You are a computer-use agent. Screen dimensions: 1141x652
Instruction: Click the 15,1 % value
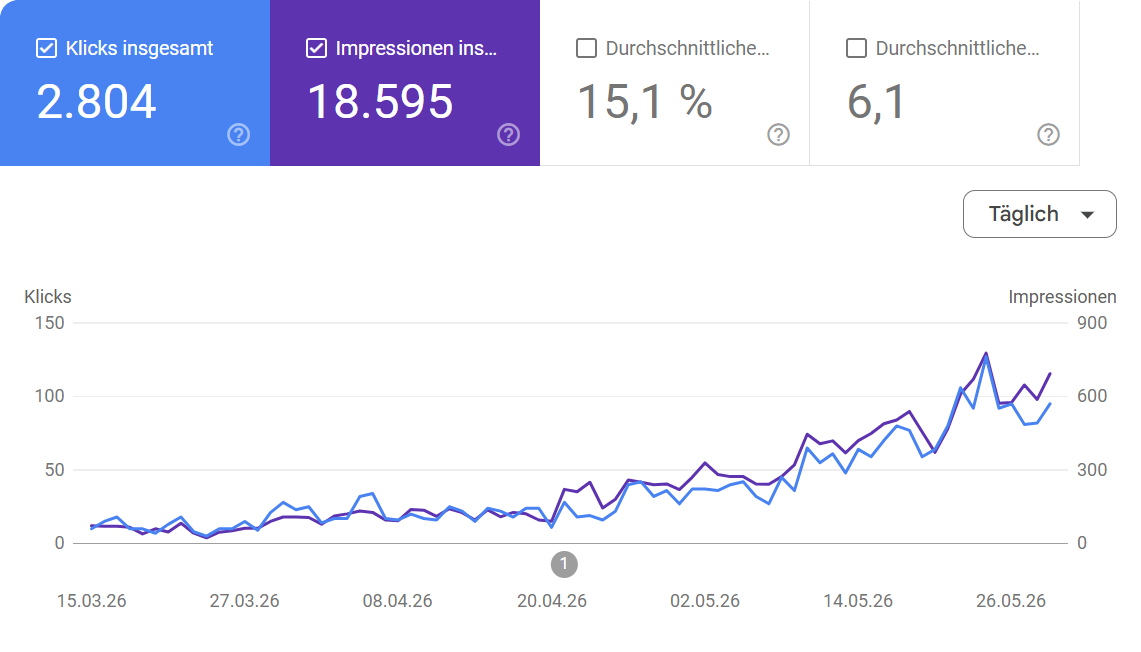pos(645,102)
